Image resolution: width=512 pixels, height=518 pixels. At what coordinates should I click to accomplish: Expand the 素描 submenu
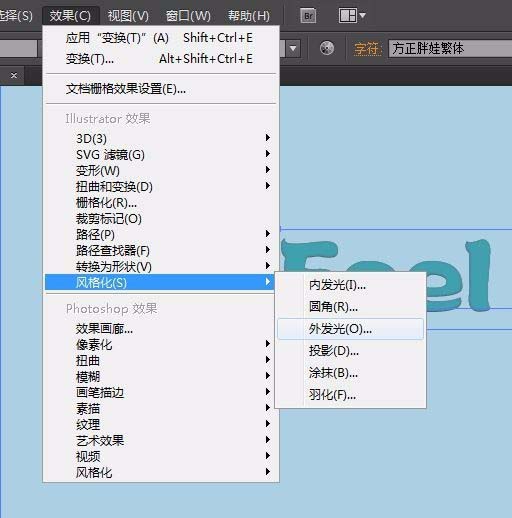(161, 408)
